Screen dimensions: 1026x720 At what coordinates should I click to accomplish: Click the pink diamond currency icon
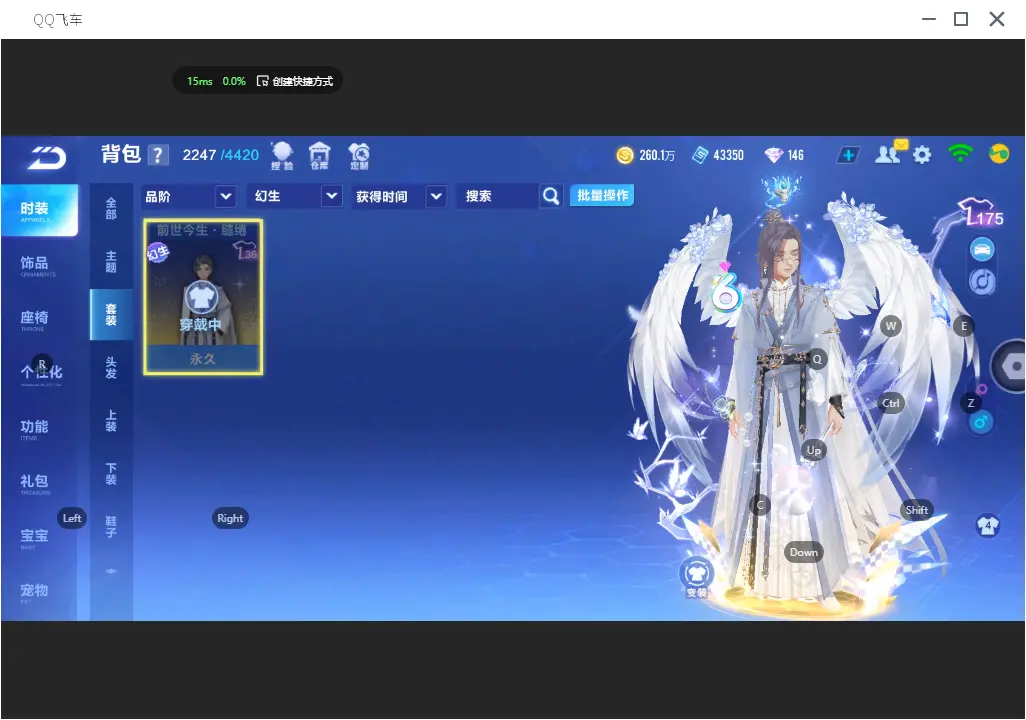(773, 155)
